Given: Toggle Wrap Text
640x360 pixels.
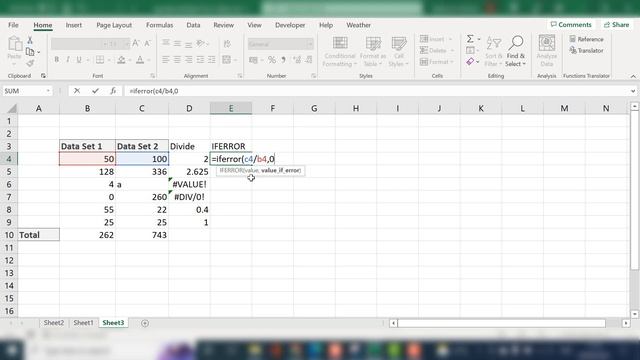Looking at the screenshot, I should 227,43.
